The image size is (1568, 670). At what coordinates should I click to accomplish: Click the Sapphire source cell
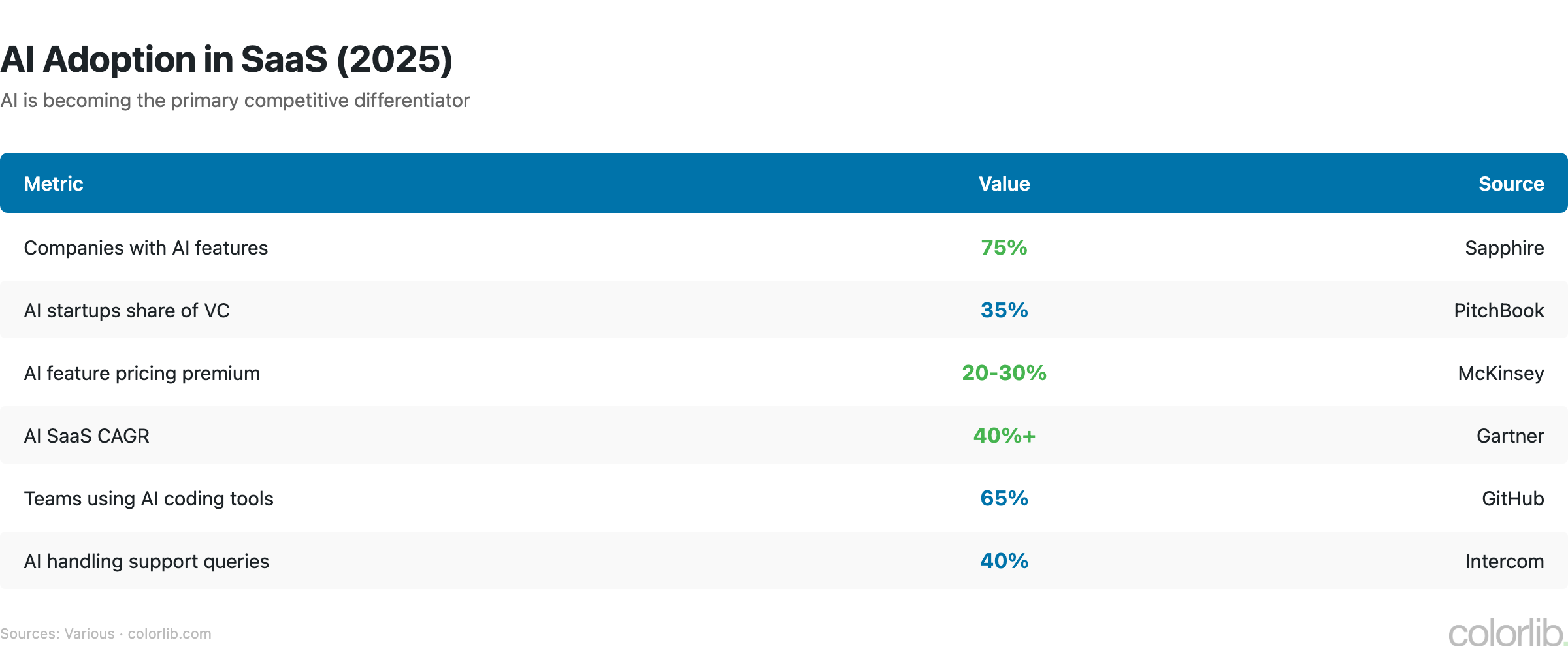(1504, 248)
